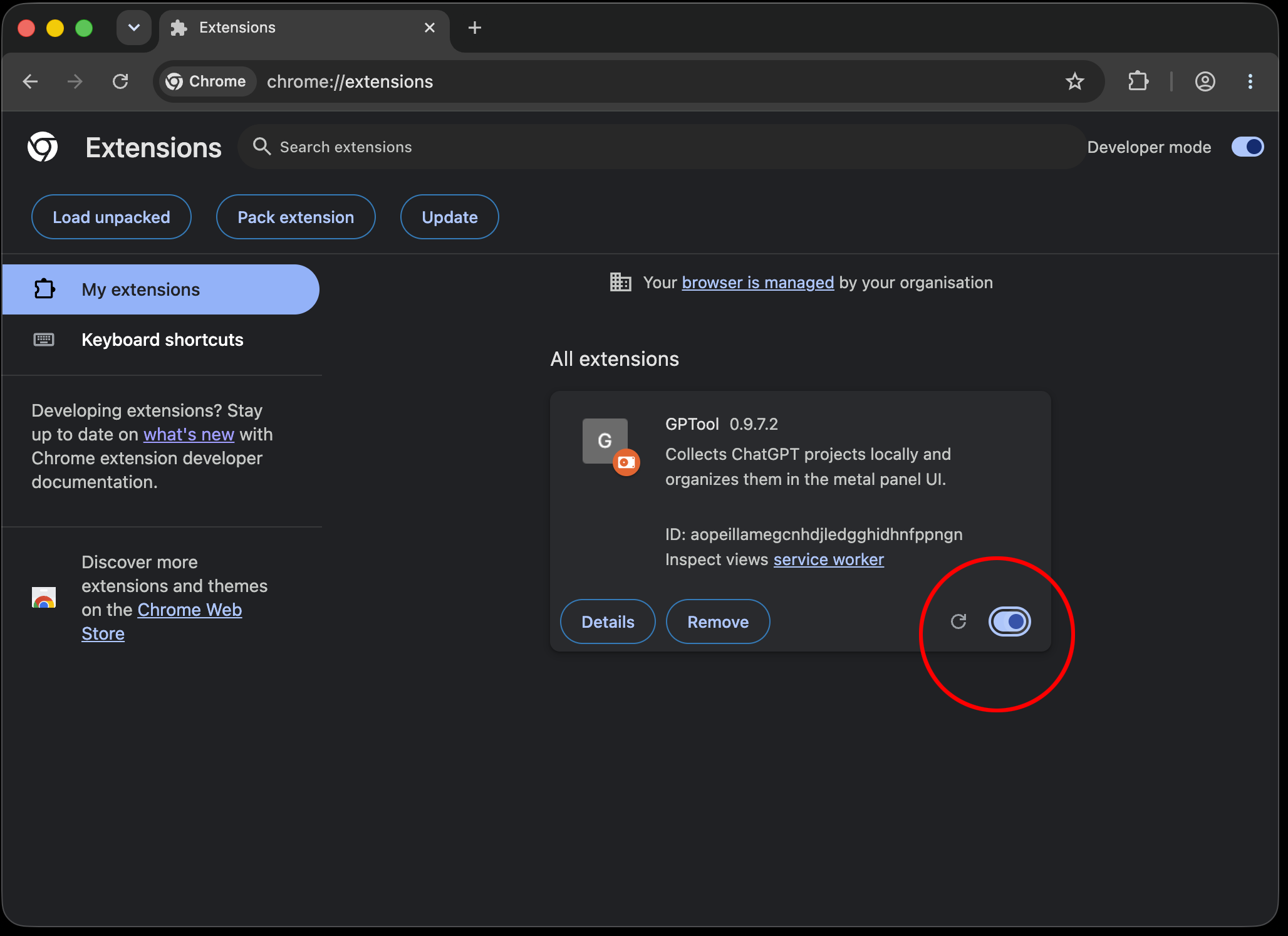Viewport: 1288px width, 936px height.
Task: Click the Chrome logo beside Extensions heading
Action: [x=43, y=147]
